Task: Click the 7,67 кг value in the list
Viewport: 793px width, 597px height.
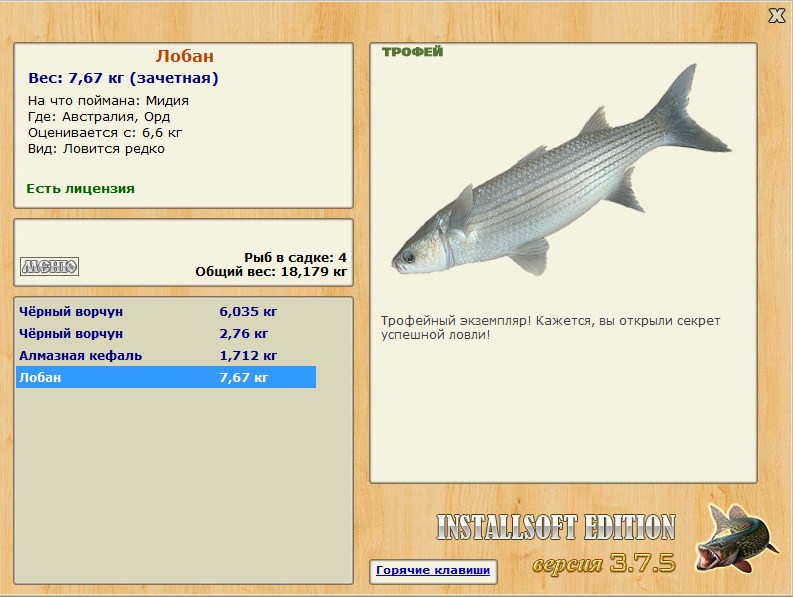Action: 243,377
